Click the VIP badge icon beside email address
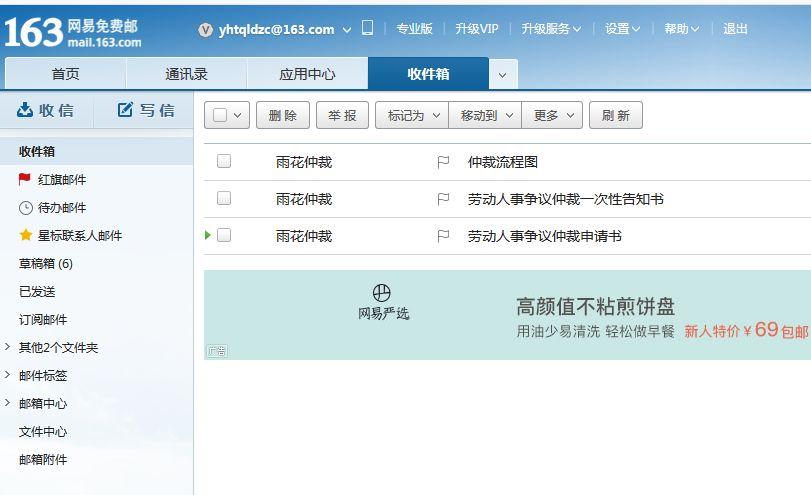811x495 pixels. pyautogui.click(x=205, y=30)
